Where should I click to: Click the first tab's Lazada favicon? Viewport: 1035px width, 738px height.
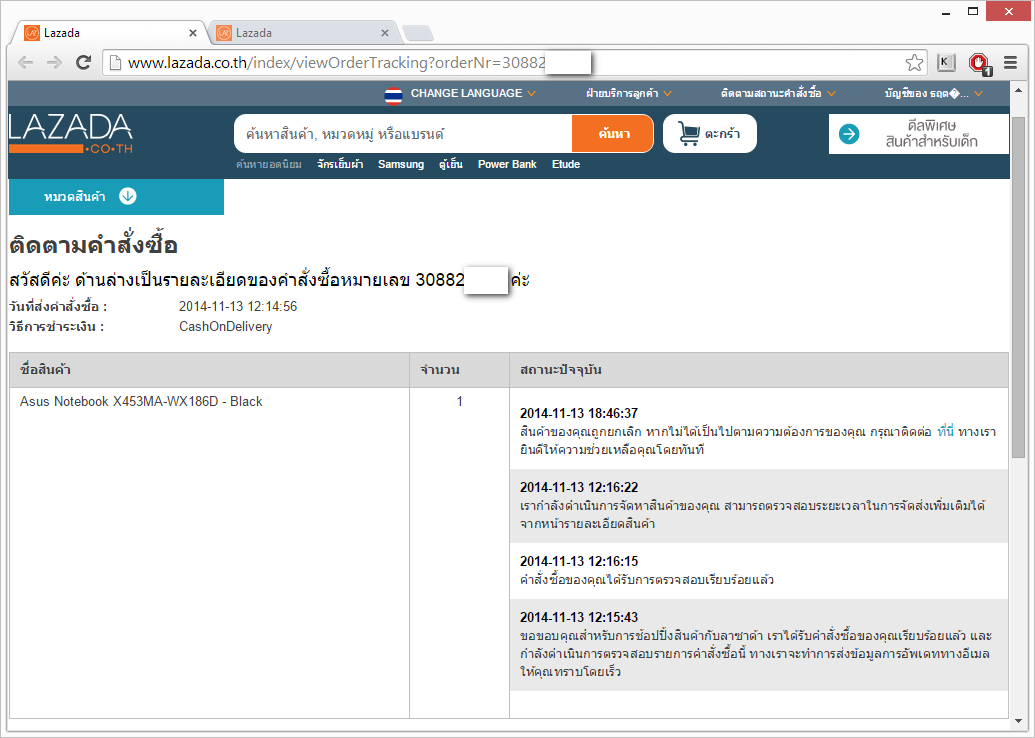point(32,33)
